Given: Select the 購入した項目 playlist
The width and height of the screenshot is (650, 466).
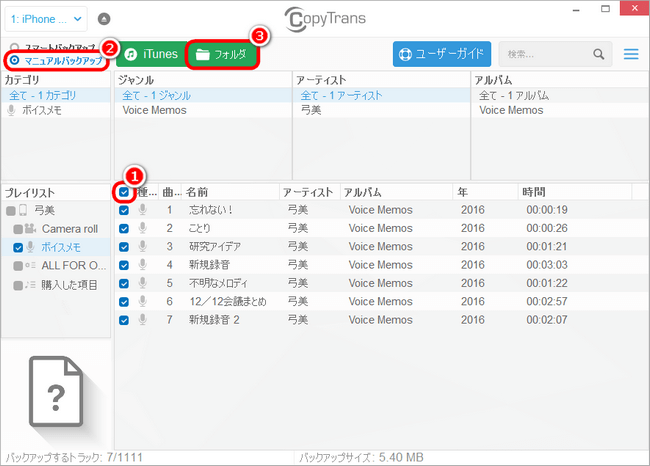Looking at the screenshot, I should pos(69,285).
